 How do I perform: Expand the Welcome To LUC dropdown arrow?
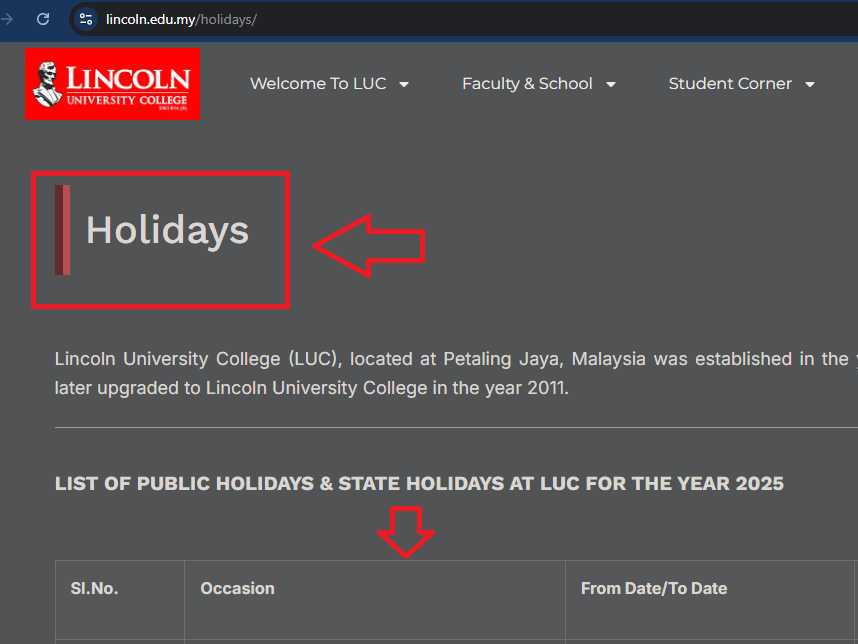404,84
